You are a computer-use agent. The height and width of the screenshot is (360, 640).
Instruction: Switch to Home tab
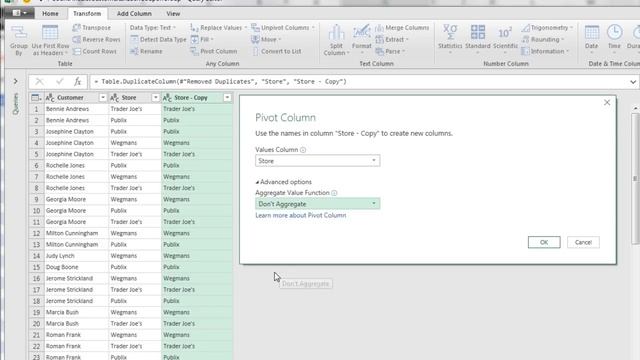pyautogui.click(x=50, y=13)
